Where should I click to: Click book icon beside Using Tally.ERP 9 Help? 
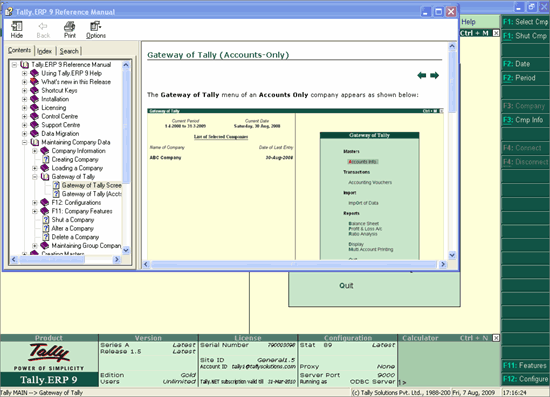[34, 73]
